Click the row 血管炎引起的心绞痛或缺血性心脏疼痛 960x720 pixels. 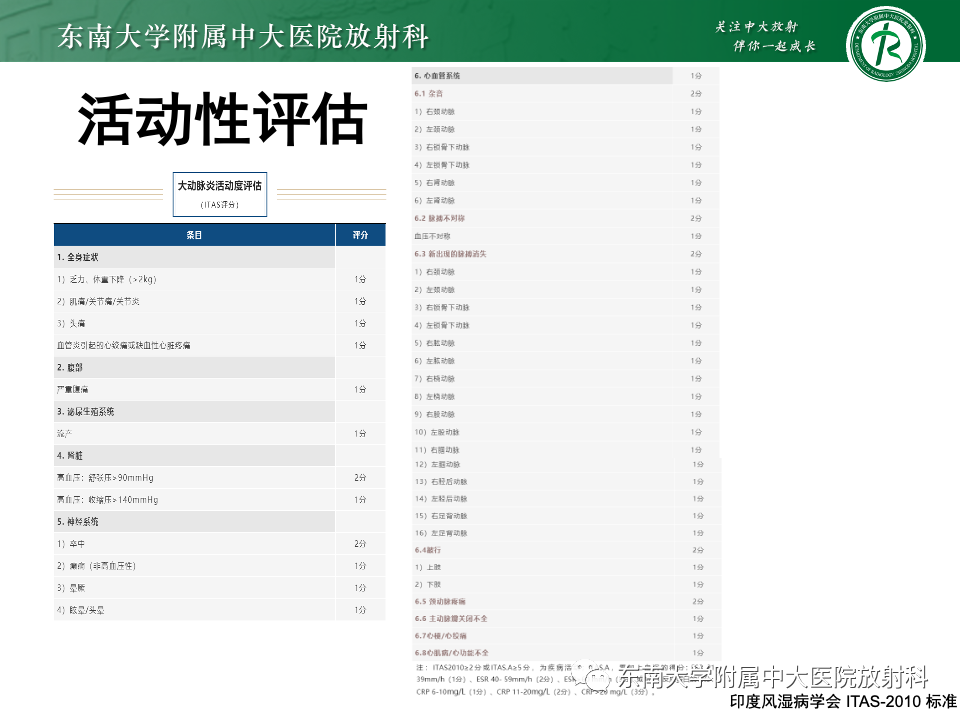220,345
